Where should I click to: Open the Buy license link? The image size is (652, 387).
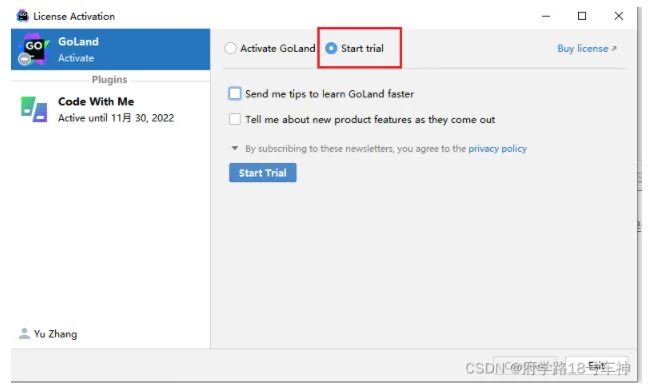coord(583,49)
